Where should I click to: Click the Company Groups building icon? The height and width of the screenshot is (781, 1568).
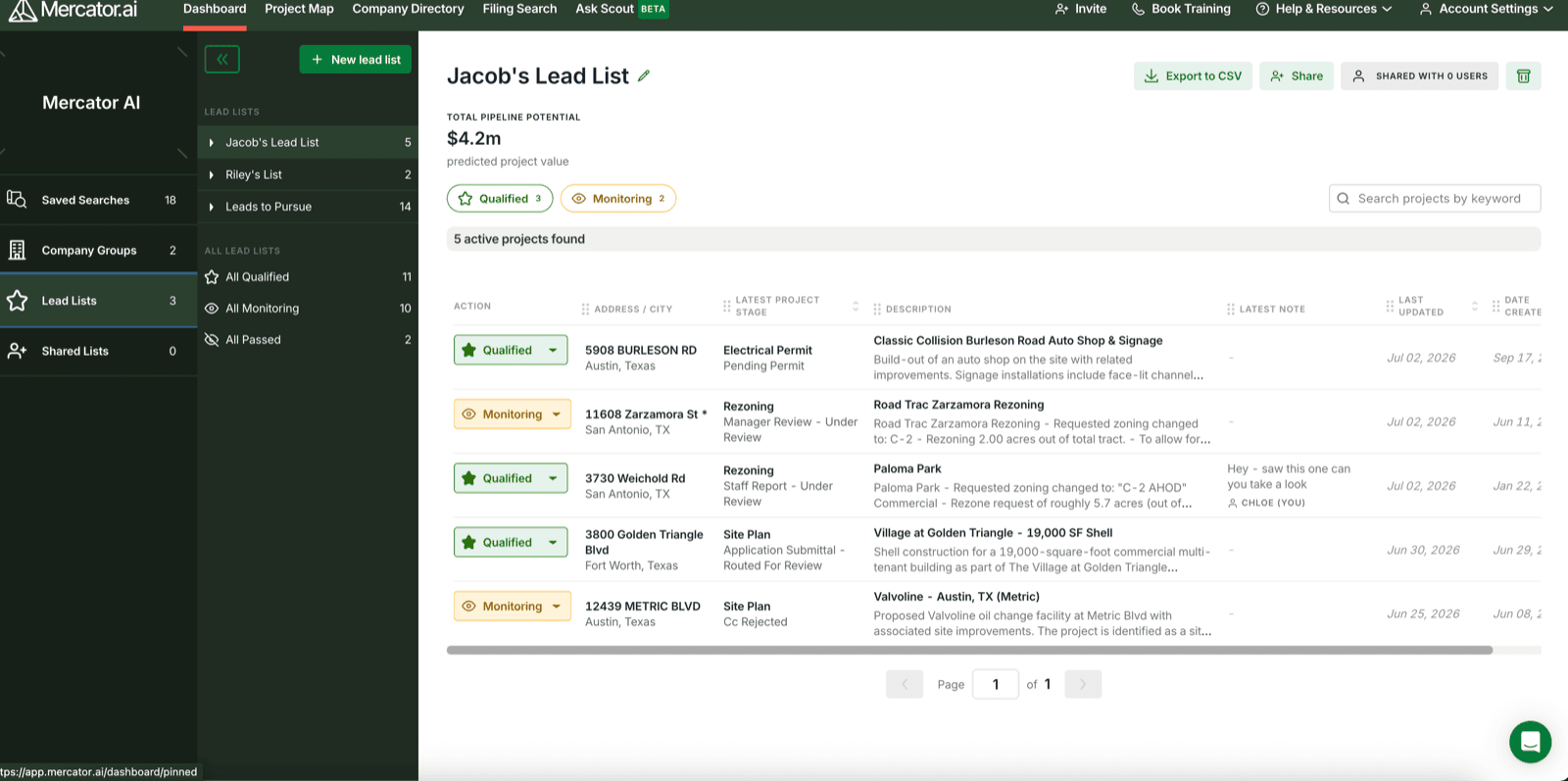(17, 250)
